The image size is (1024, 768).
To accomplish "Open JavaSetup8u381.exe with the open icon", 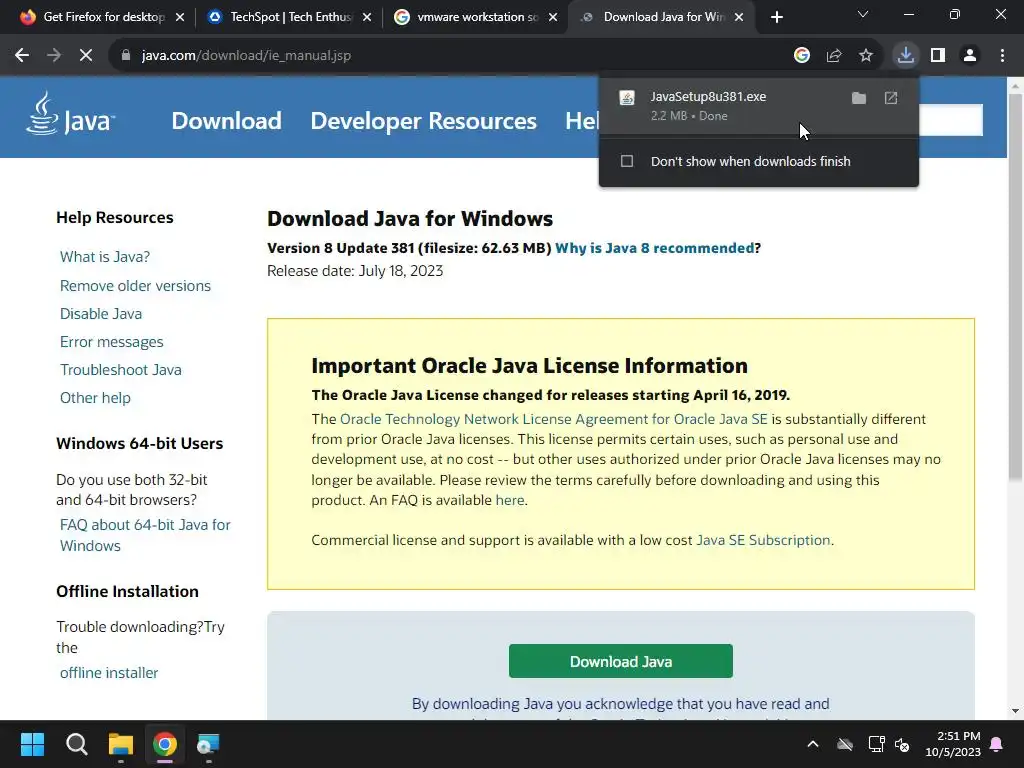I will [891, 98].
